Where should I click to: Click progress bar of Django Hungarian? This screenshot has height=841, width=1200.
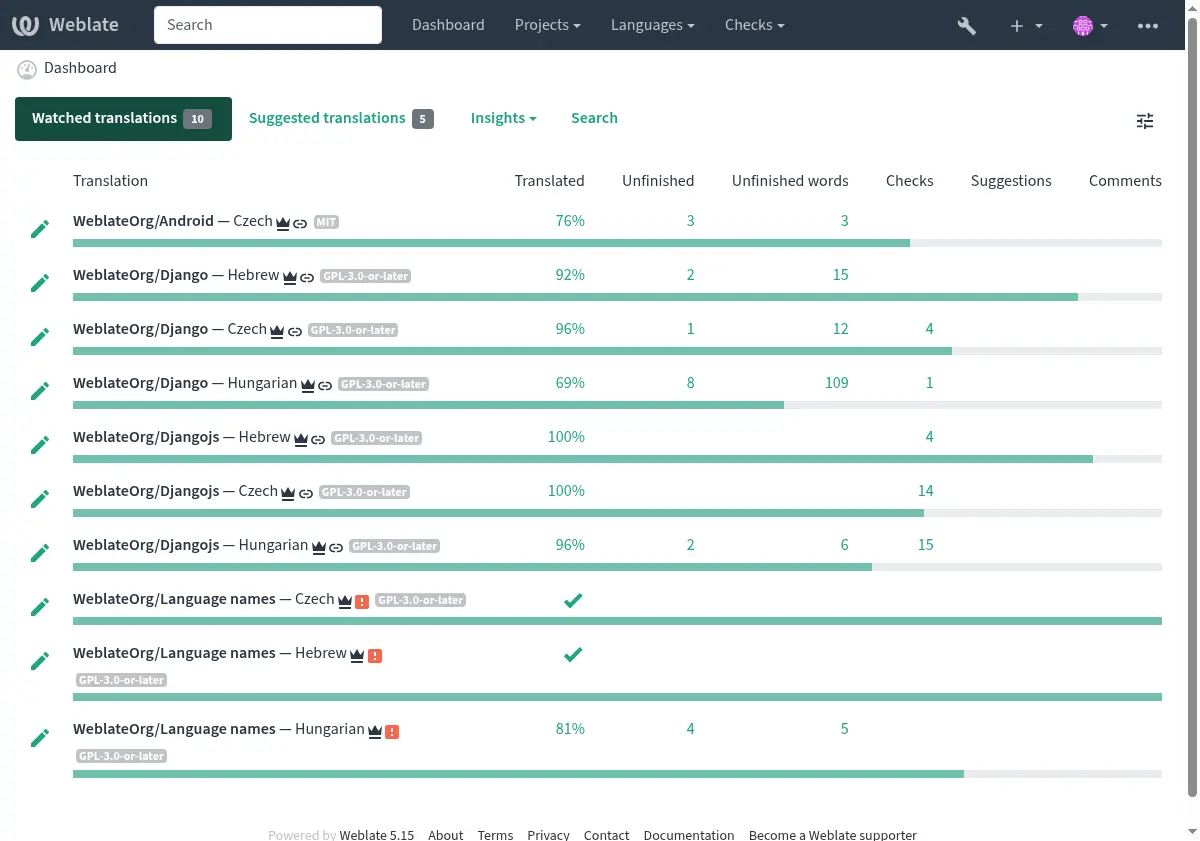pos(617,405)
